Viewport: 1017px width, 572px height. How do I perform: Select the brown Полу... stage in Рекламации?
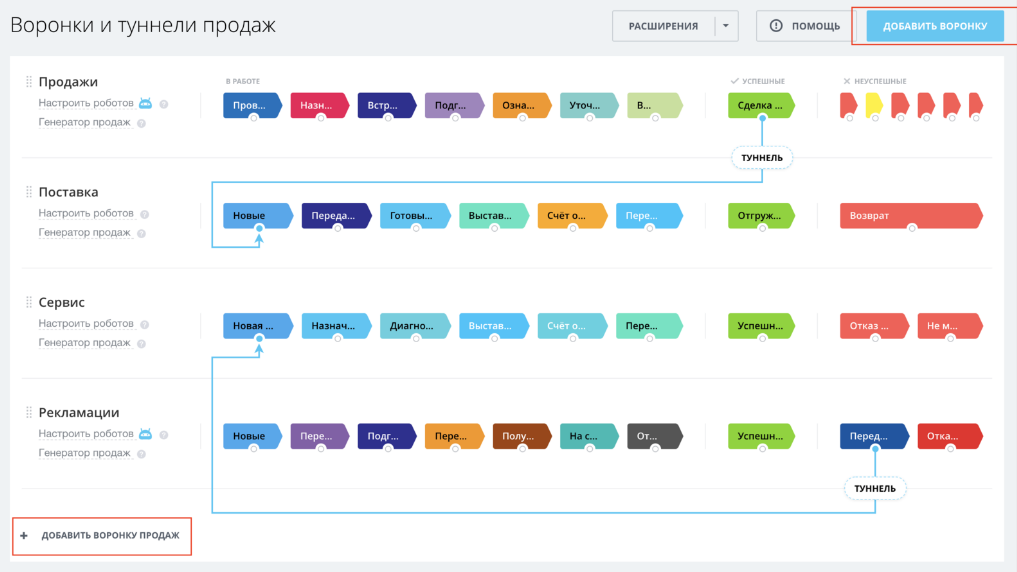click(521, 436)
